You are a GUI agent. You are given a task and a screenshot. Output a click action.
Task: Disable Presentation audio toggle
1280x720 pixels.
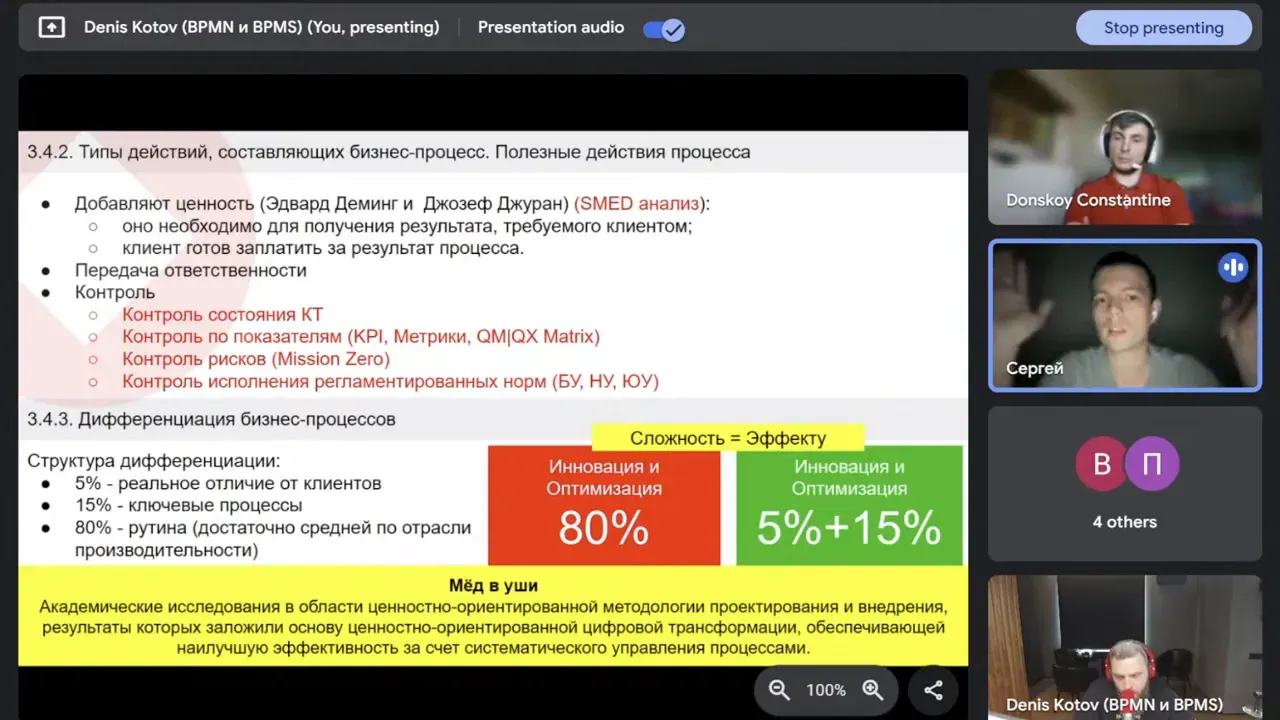[663, 27]
